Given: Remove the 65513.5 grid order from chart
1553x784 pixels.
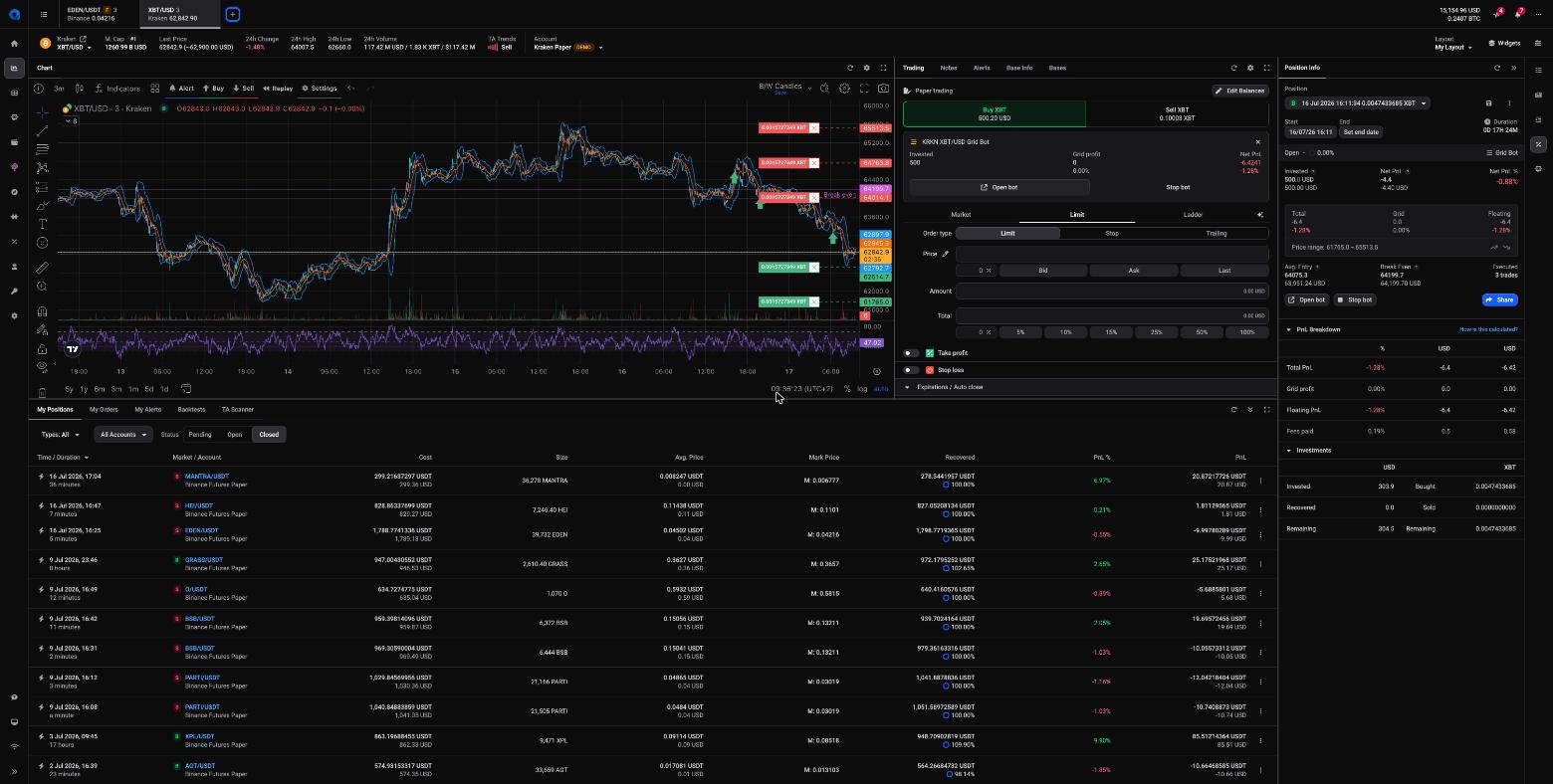Looking at the screenshot, I should tap(814, 128).
